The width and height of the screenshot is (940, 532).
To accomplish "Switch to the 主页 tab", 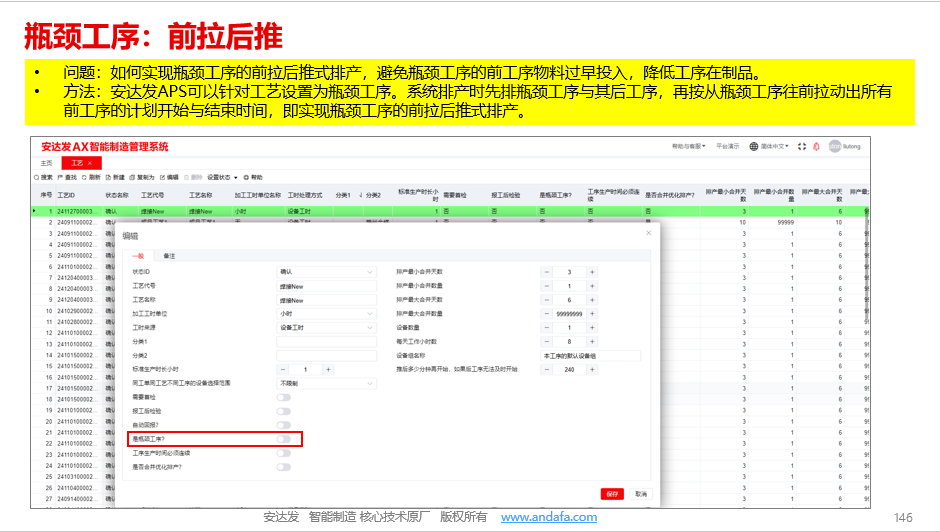I will [46, 163].
